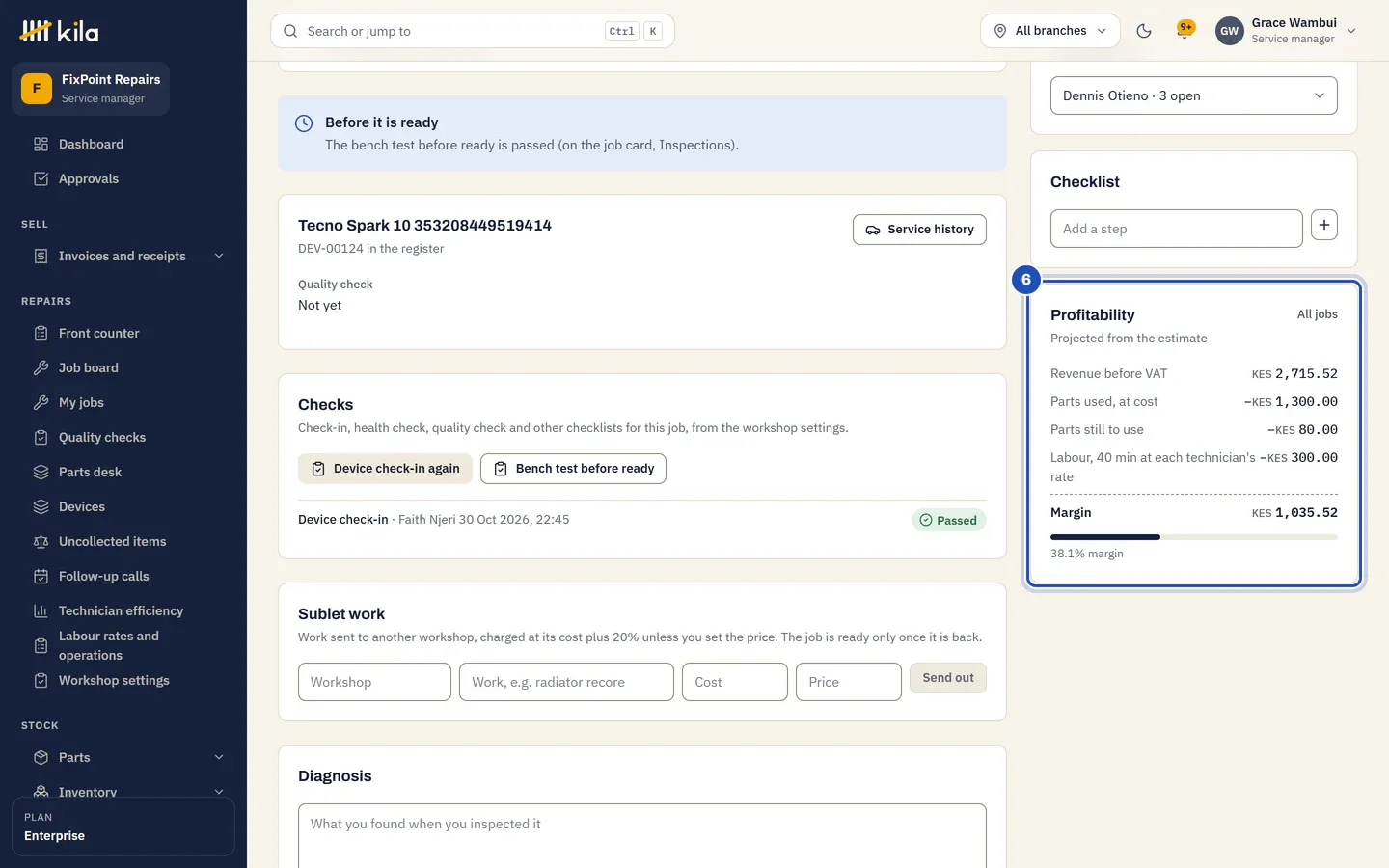Click the Add a step field

tap(1176, 229)
